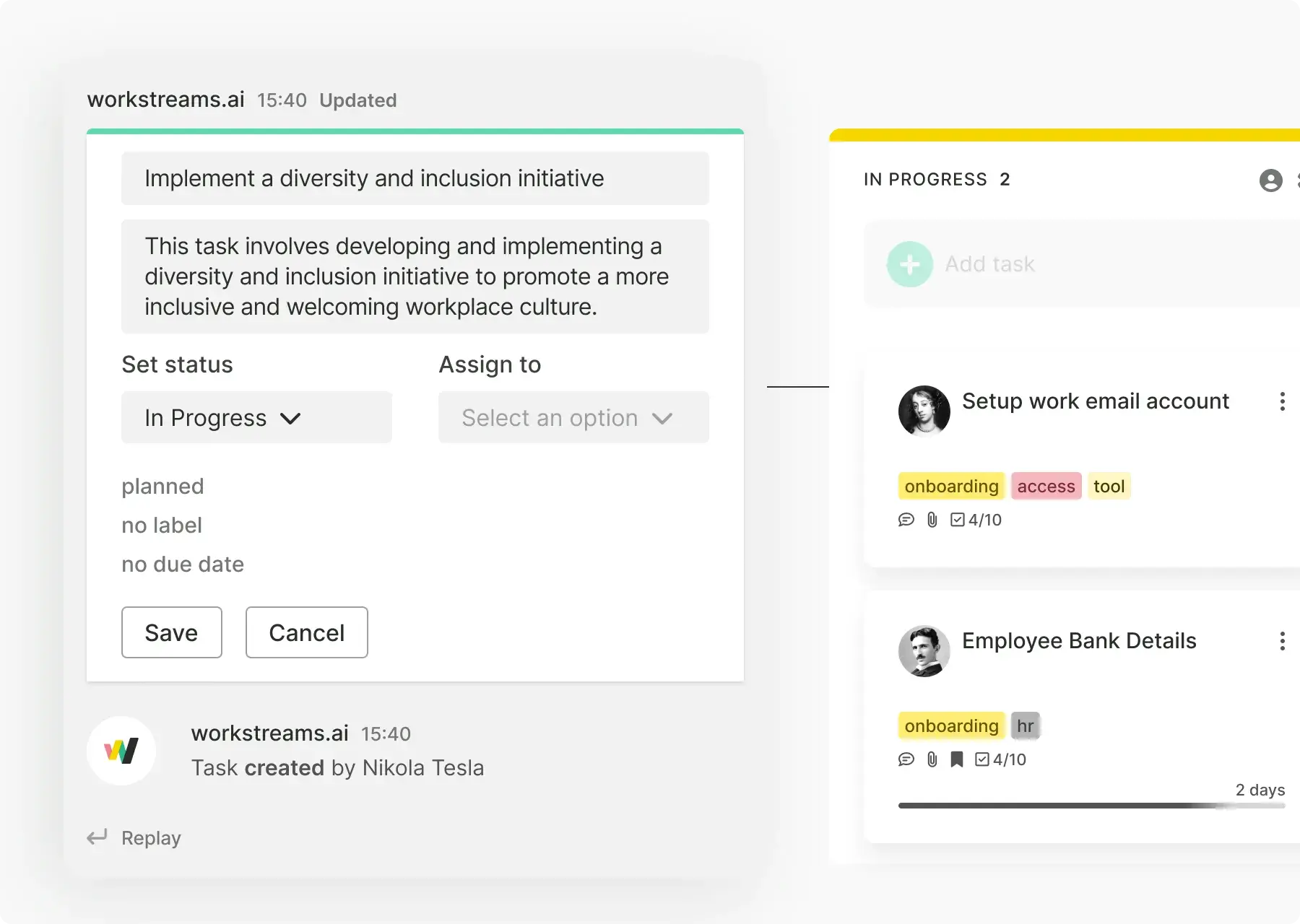Viewport: 1300px width, 924px height.
Task: Click the comment icon on Setup work email account
Action: [x=906, y=520]
